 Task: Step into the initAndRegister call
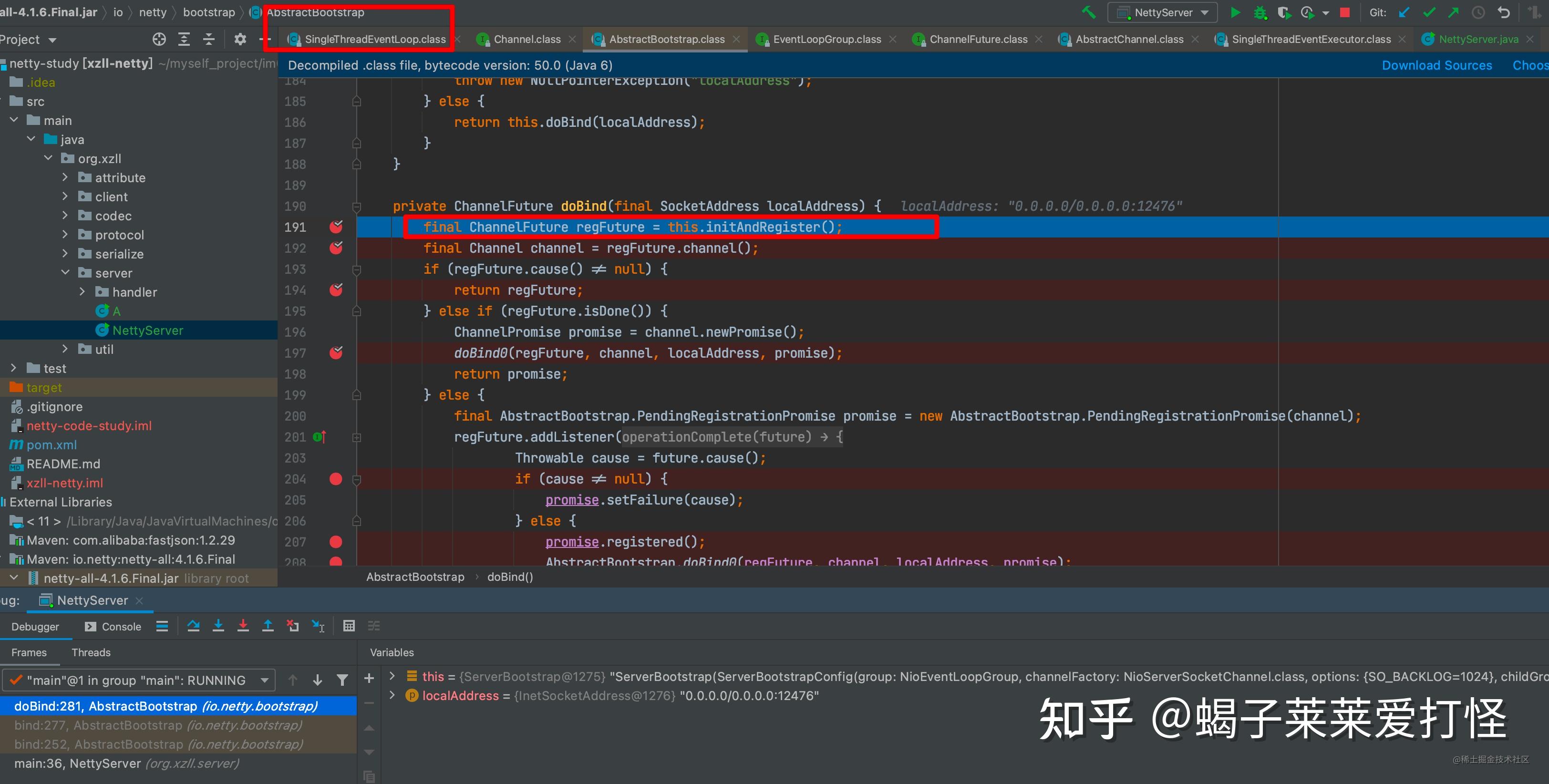coord(218,625)
